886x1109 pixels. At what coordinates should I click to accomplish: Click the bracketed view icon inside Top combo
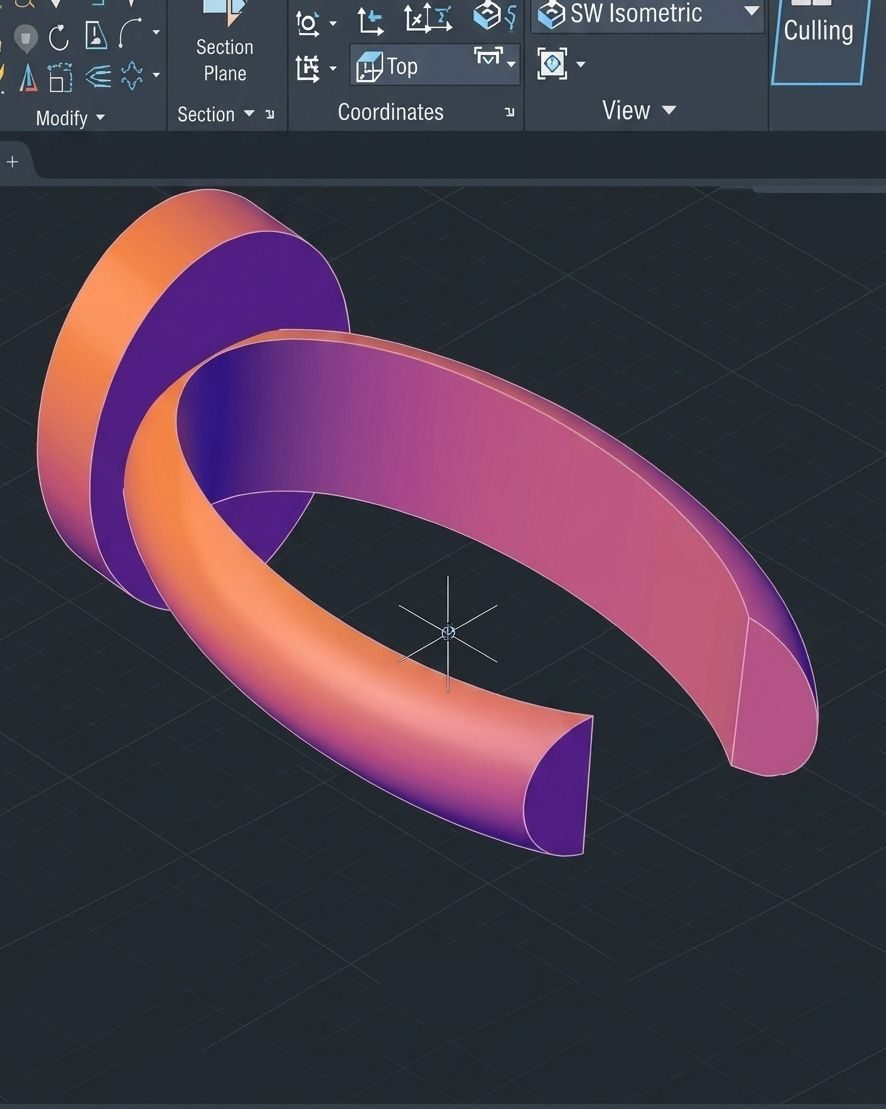pyautogui.click(x=488, y=57)
